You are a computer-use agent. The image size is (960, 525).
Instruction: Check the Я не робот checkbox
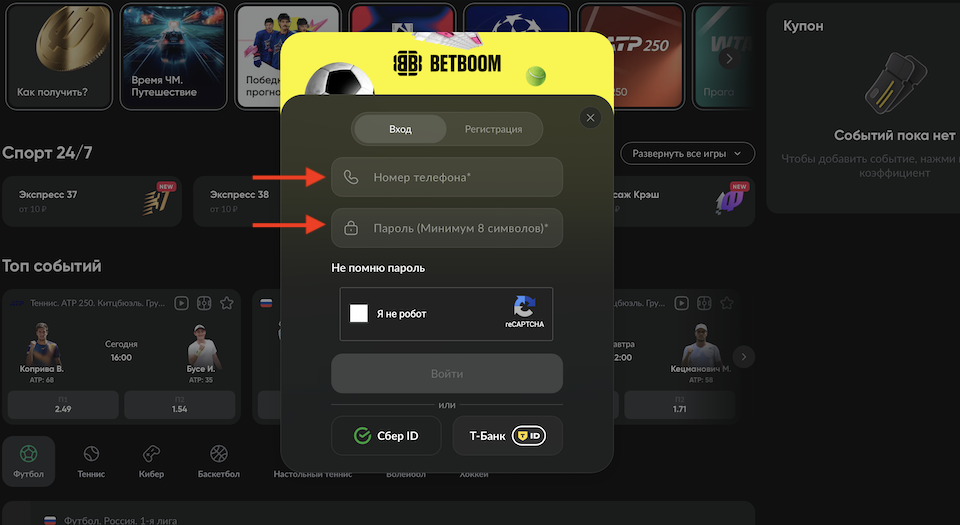[359, 313]
